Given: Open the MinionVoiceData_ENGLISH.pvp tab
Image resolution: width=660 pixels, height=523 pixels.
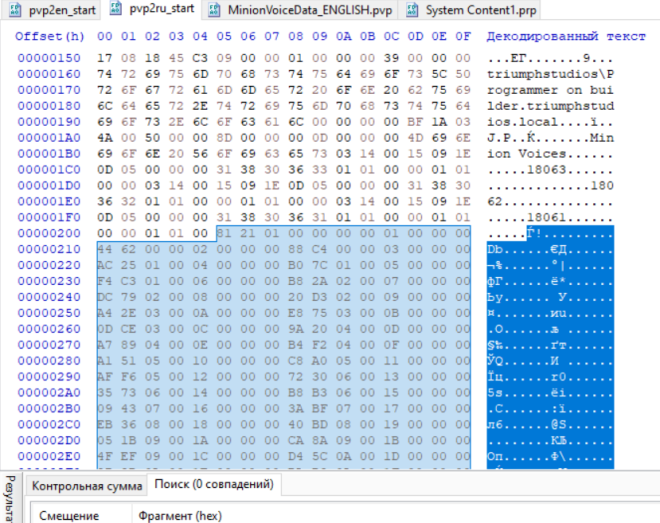Looking at the screenshot, I should (x=301, y=10).
